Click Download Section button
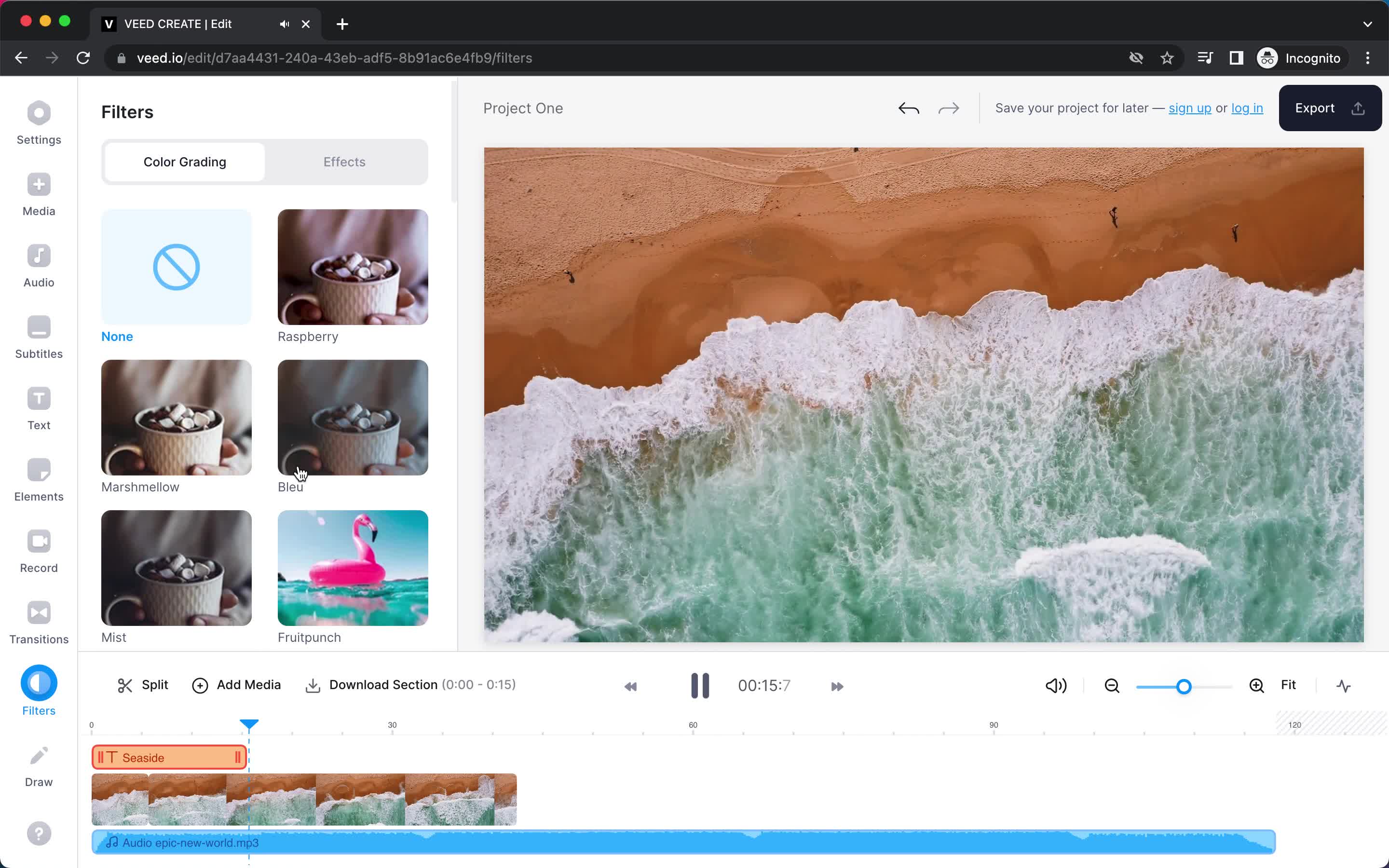Viewport: 1389px width, 868px height. 410,685
